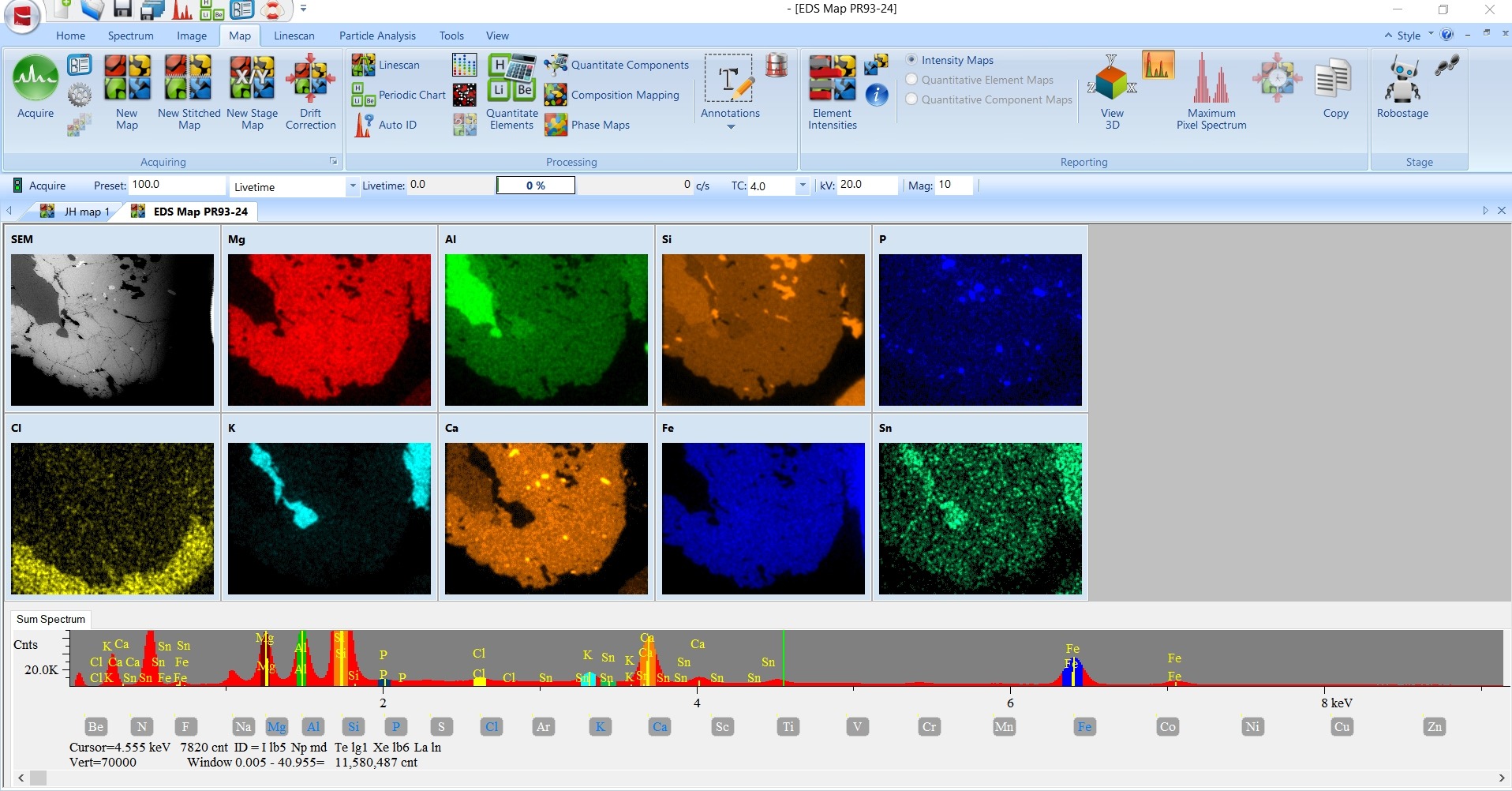This screenshot has height=791, width=1512.
Task: Click the Mag value field
Action: [x=954, y=185]
